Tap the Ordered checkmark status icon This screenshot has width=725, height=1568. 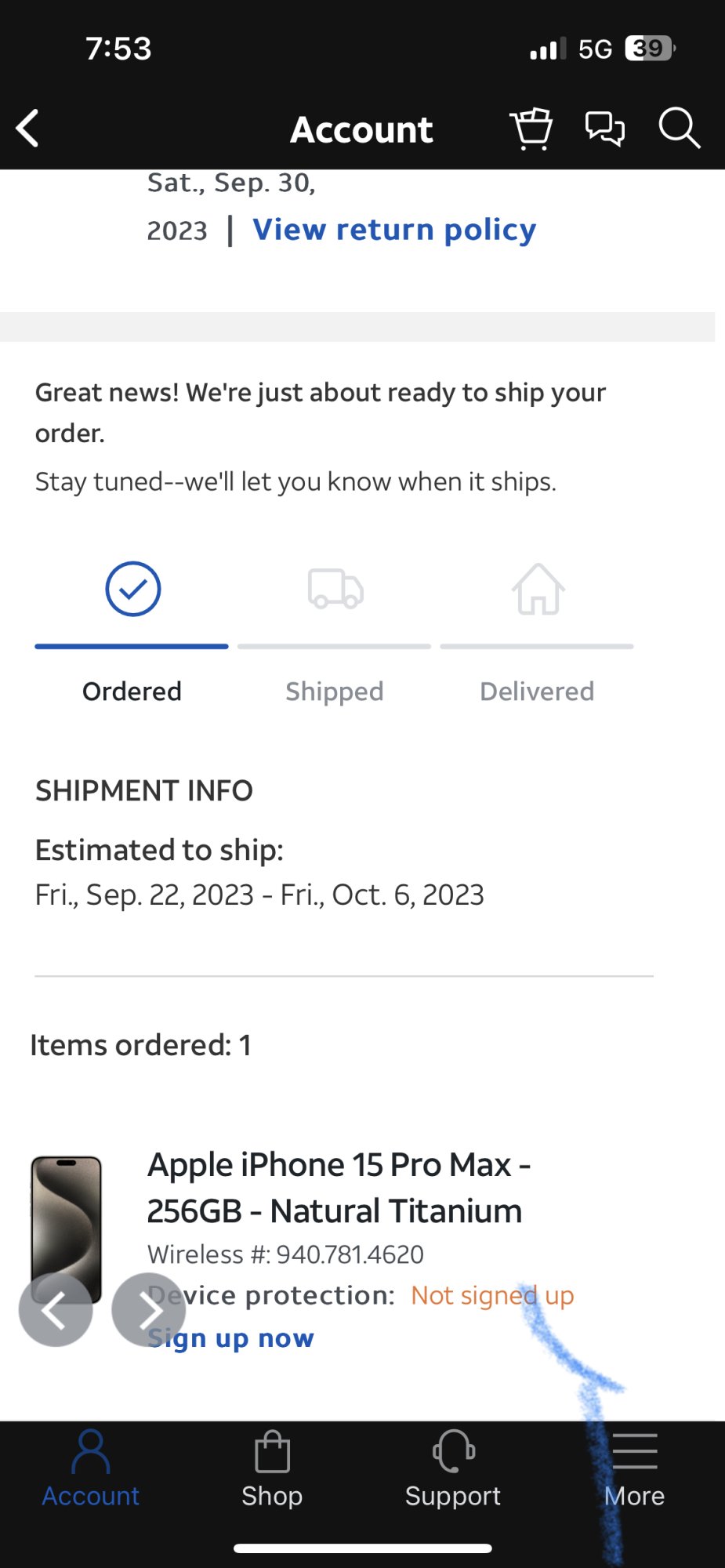tap(132, 589)
